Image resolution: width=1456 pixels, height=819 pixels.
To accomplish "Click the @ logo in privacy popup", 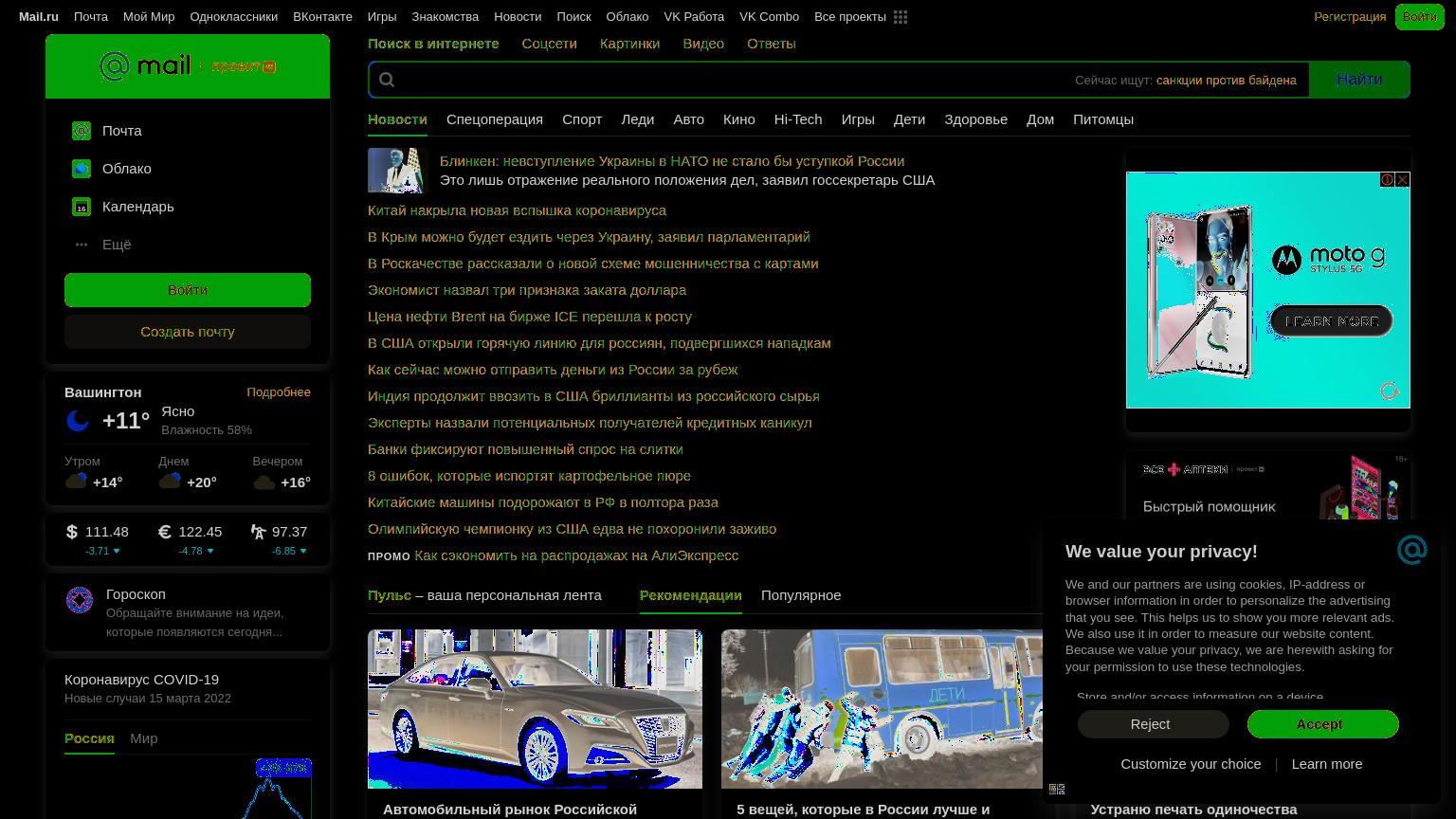I will pos(1412,550).
